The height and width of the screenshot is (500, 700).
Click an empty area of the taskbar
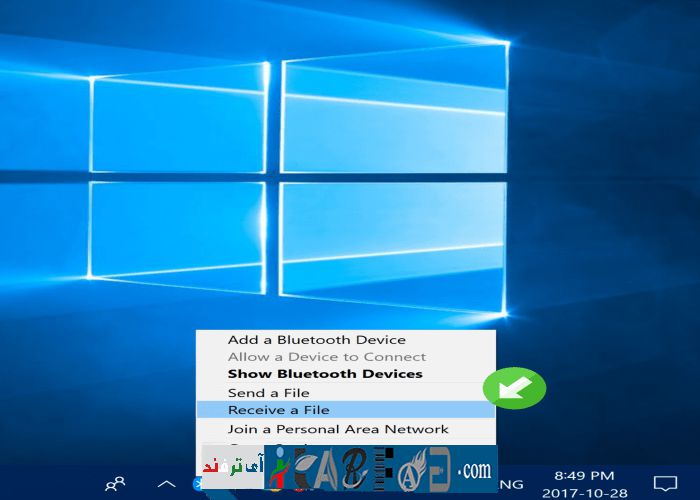pos(50,484)
